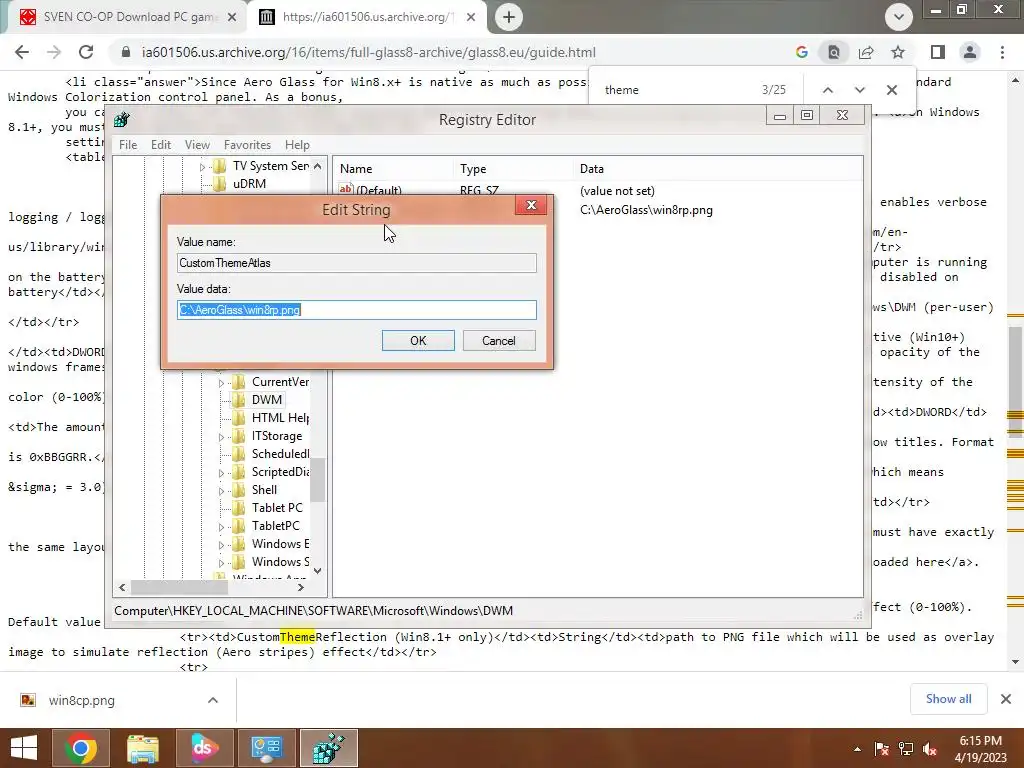Click OK in Edit String dialog

(x=418, y=340)
